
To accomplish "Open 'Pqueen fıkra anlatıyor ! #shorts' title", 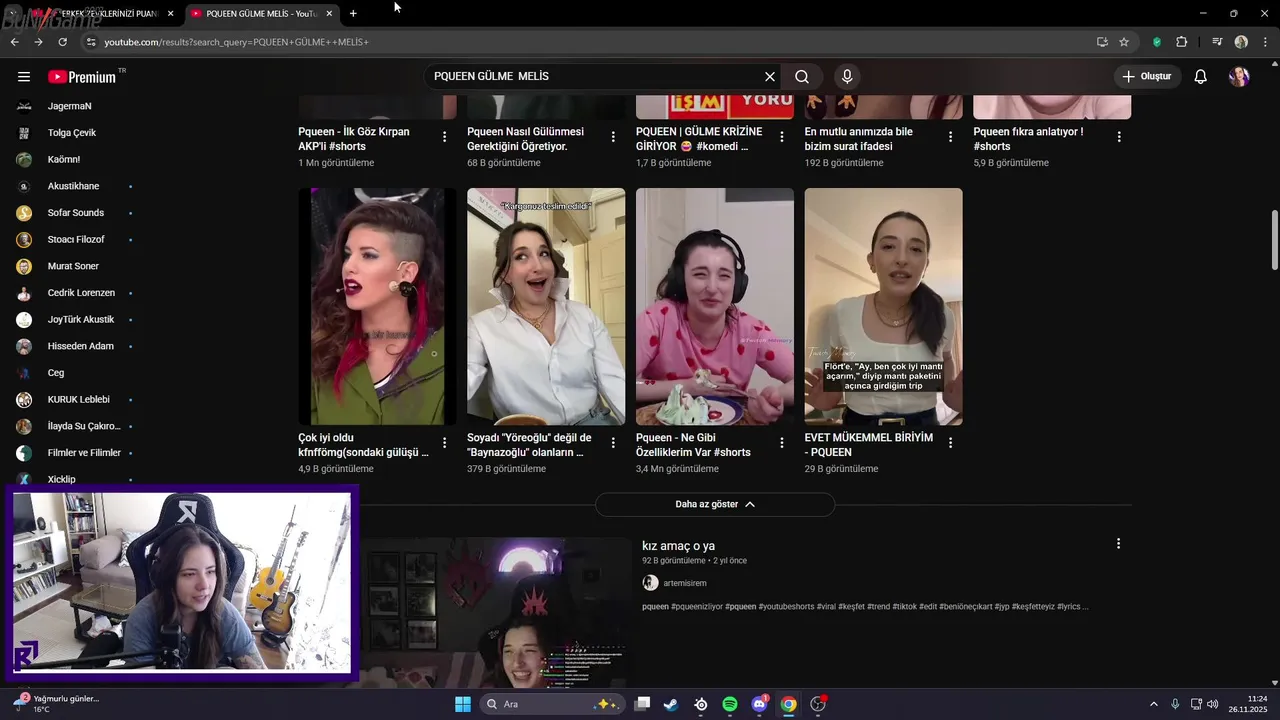I will [x=1028, y=139].
